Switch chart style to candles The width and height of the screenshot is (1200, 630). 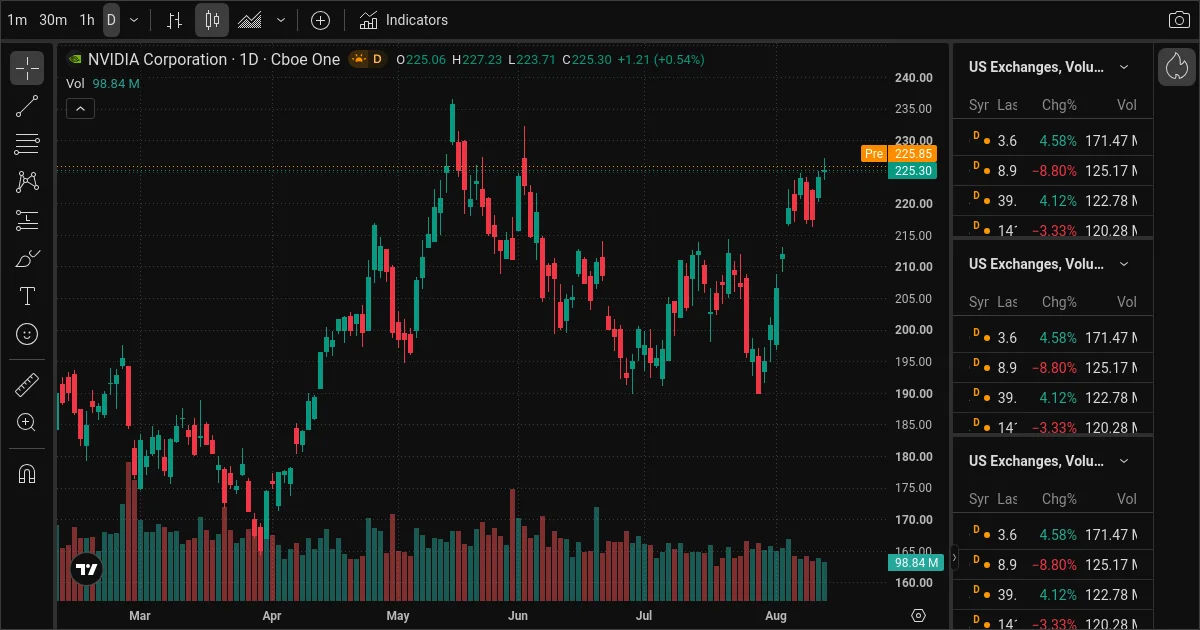pyautogui.click(x=212, y=20)
